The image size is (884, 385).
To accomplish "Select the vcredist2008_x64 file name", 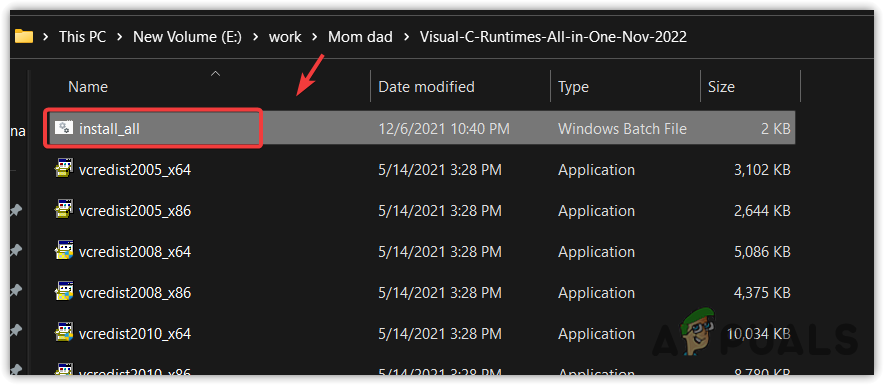I will coord(135,251).
